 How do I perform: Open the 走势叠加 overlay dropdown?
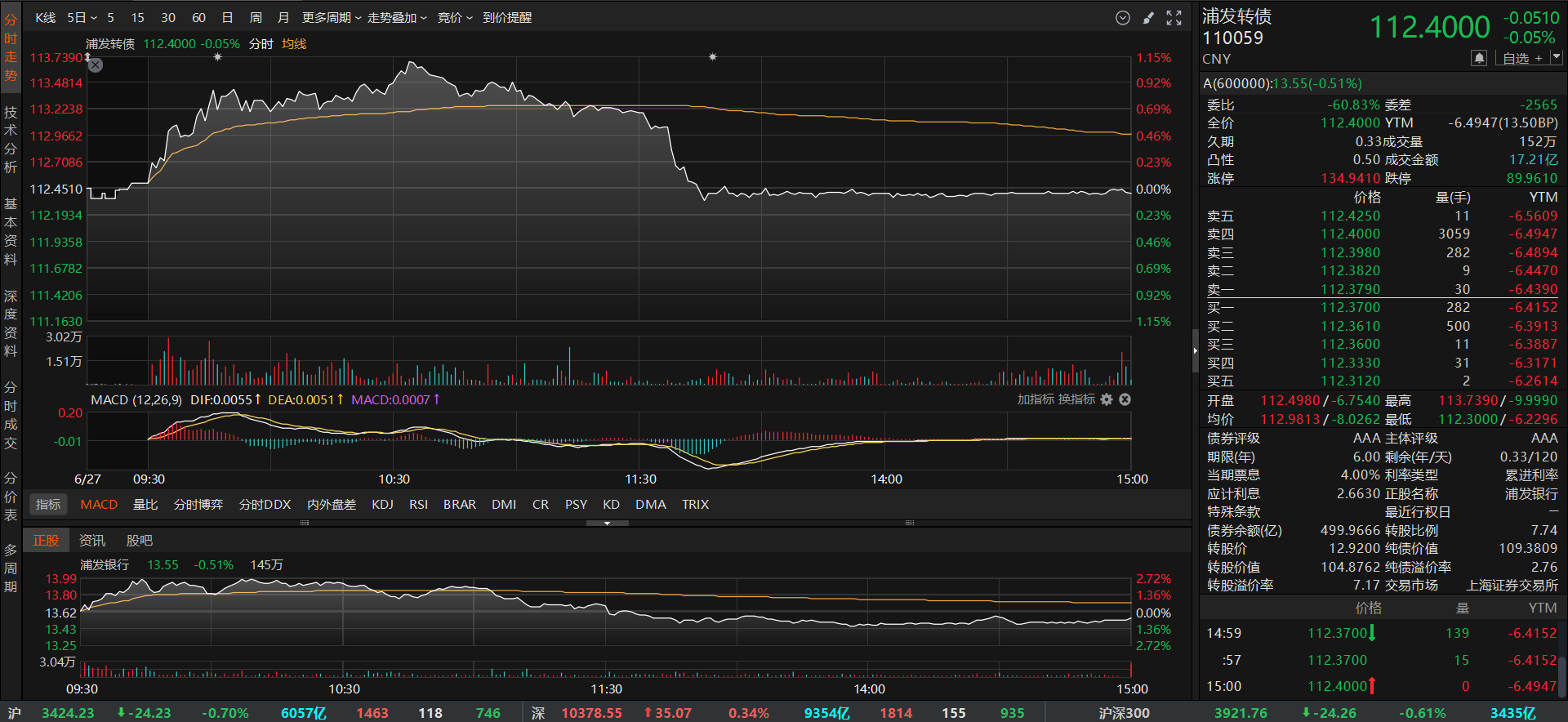[x=397, y=18]
